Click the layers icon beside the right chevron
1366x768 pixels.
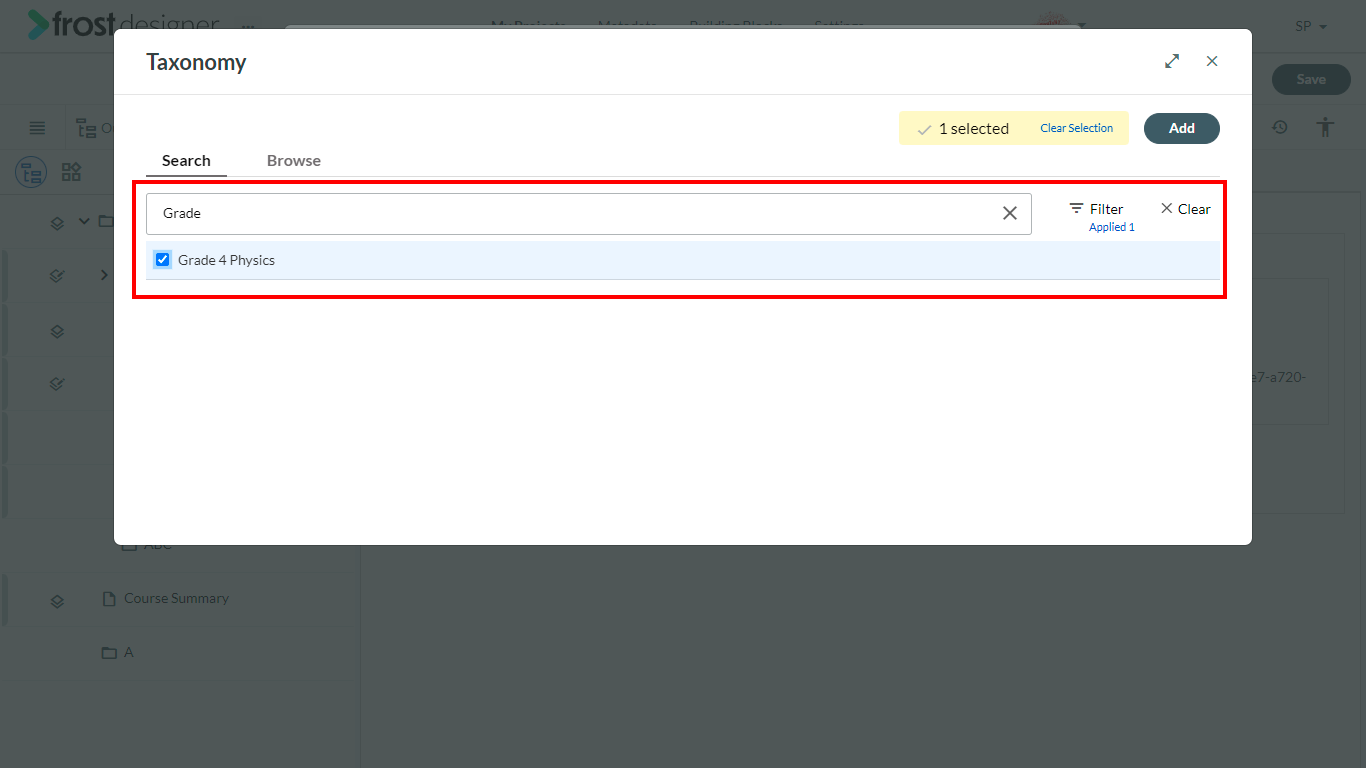tap(57, 276)
